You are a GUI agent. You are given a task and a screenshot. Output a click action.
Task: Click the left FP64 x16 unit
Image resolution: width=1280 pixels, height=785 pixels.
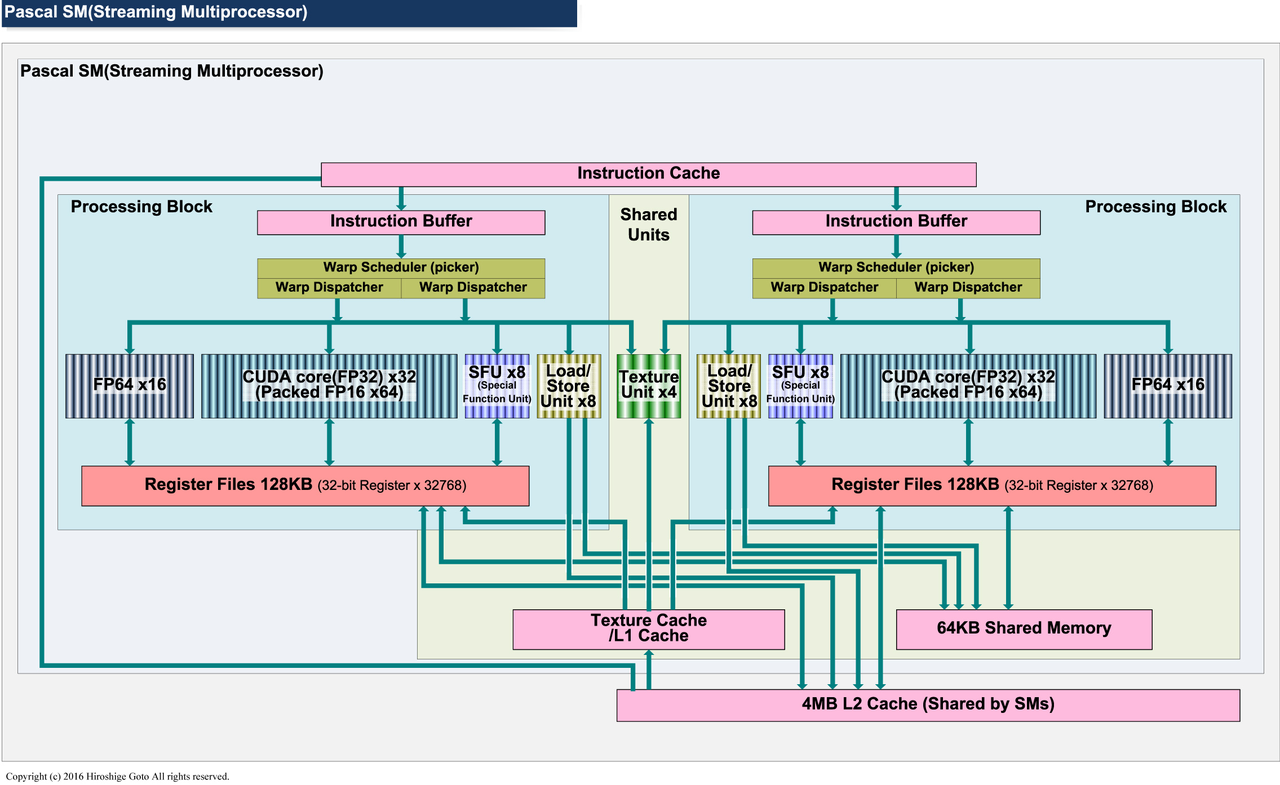click(129, 385)
